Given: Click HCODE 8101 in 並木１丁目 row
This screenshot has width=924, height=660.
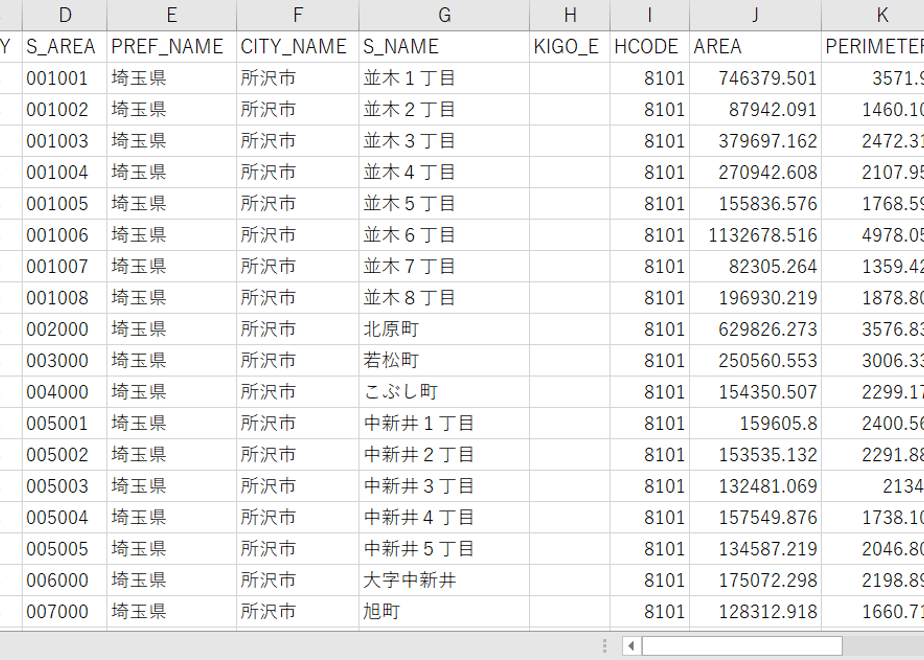Looking at the screenshot, I should pos(649,78).
